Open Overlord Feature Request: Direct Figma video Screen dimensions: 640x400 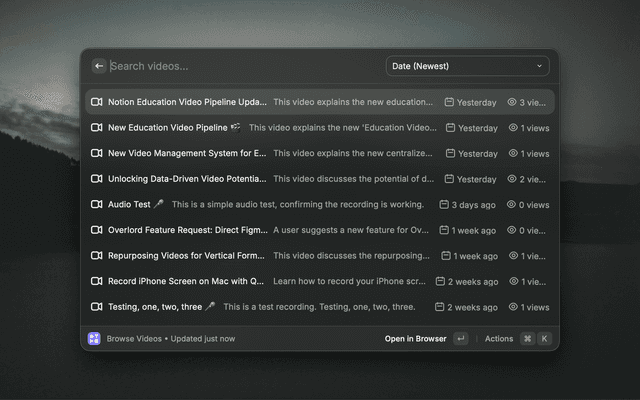pyautogui.click(x=187, y=230)
